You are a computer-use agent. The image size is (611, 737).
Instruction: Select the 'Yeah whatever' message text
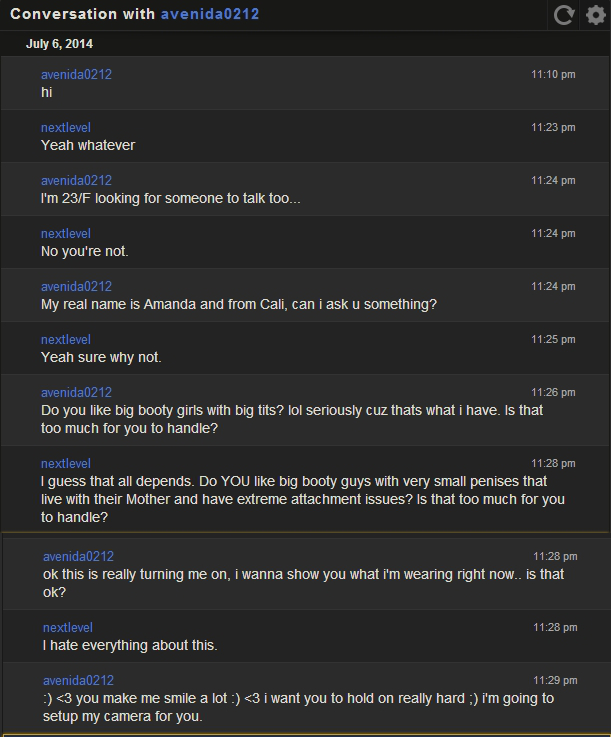[88, 145]
